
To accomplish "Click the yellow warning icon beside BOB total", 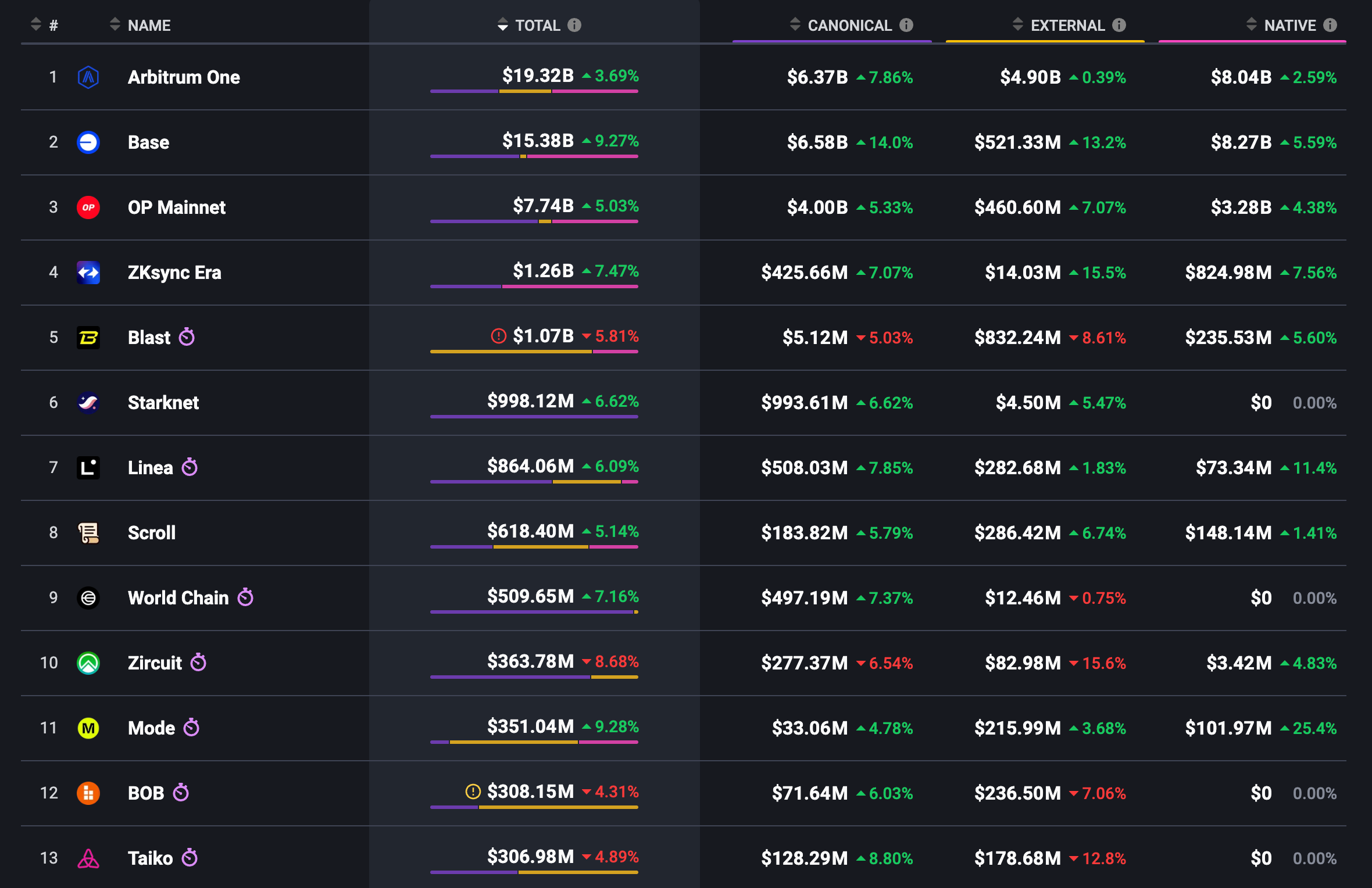I will (473, 792).
